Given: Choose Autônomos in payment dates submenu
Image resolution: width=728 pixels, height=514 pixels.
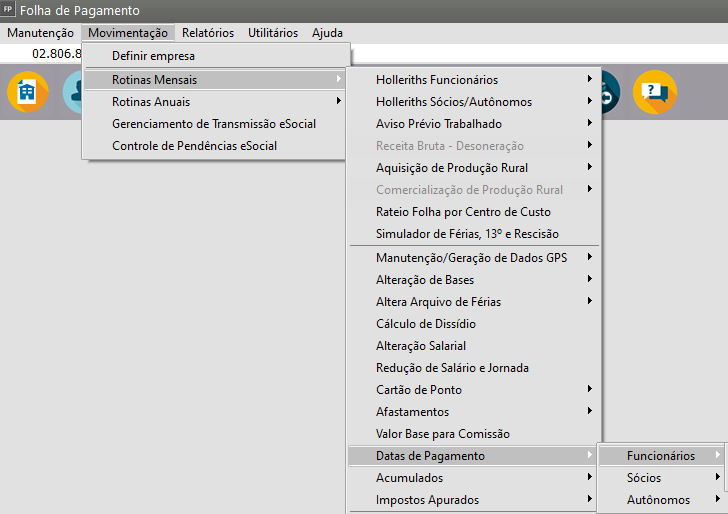Looking at the screenshot, I should (x=658, y=500).
